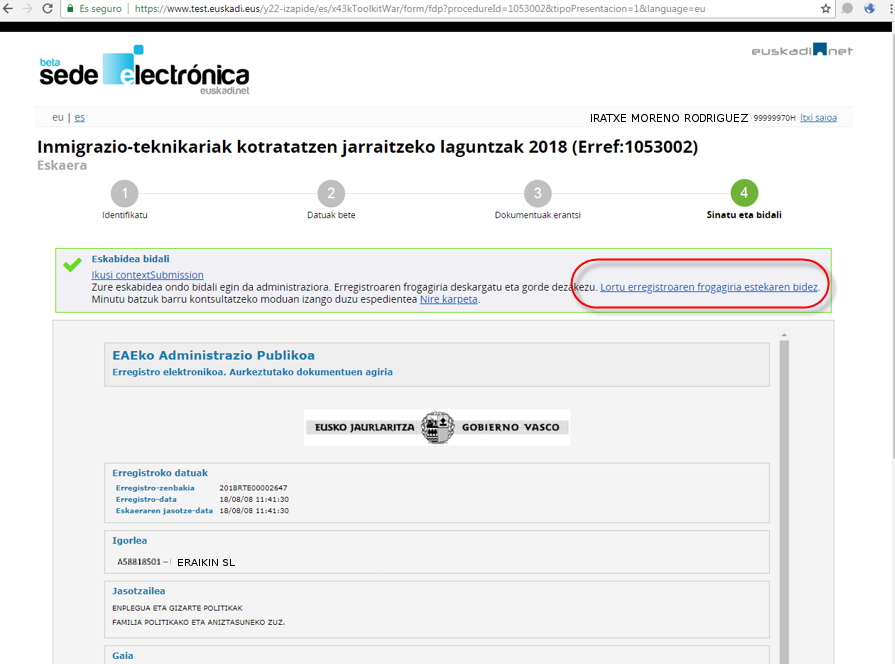Log out via Itxi saioa link
Viewport: 895px width, 664px height.
pos(819,117)
